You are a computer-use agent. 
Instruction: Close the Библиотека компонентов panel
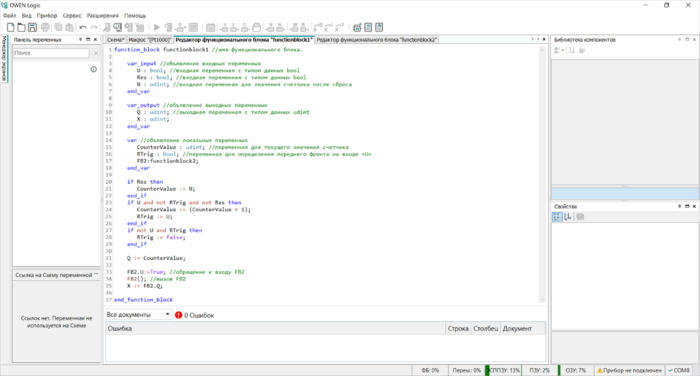pyautogui.click(x=694, y=40)
